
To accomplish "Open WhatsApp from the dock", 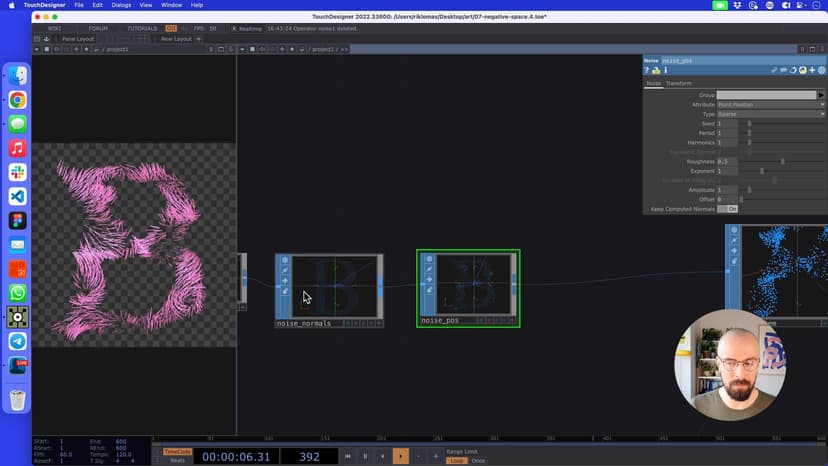I will tap(18, 292).
